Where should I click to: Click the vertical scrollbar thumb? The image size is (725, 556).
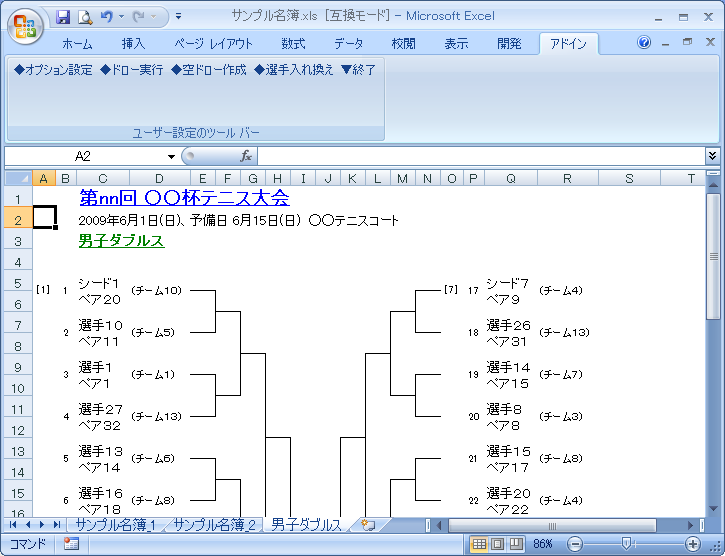click(x=713, y=256)
